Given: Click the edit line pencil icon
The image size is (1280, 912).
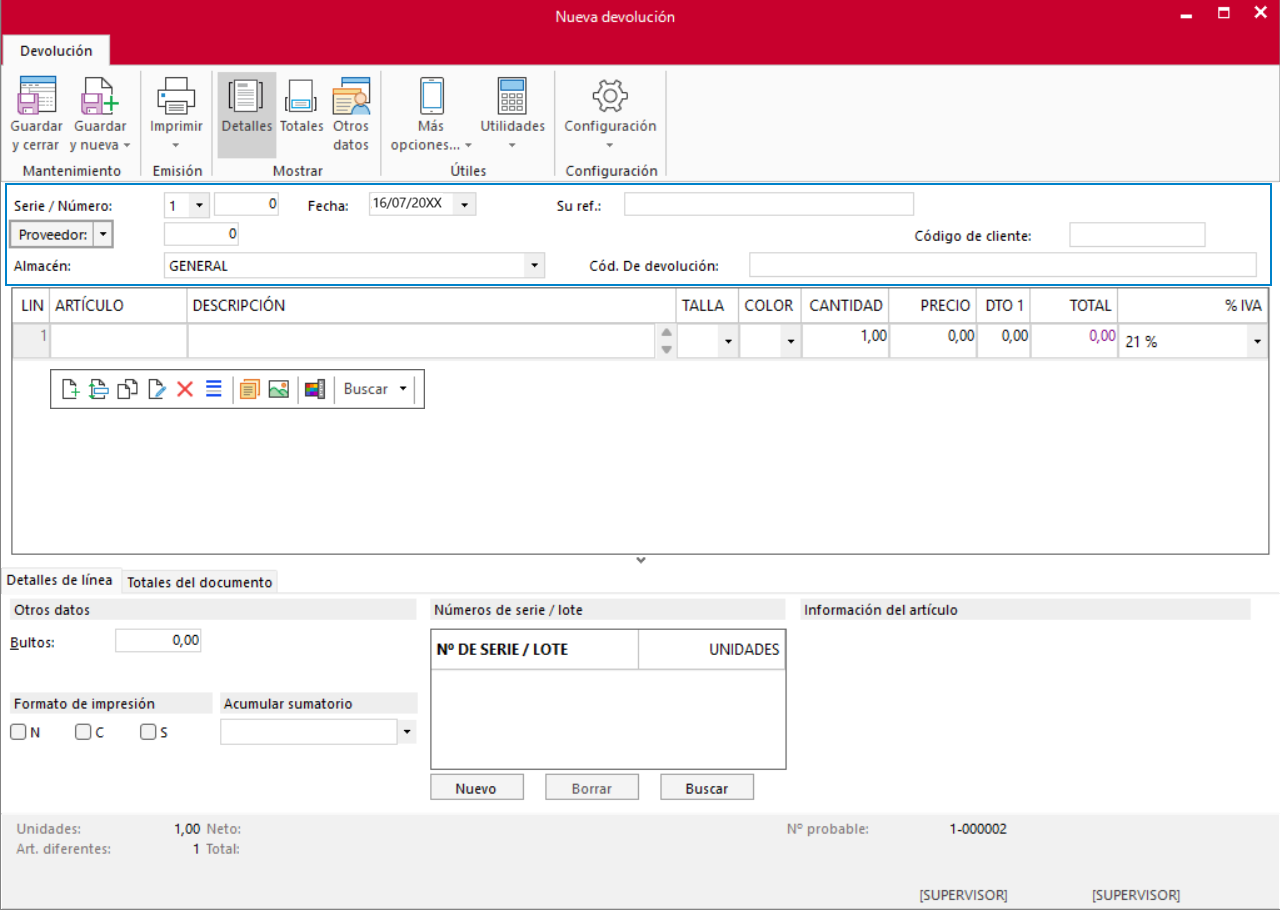Looking at the screenshot, I should tap(156, 389).
